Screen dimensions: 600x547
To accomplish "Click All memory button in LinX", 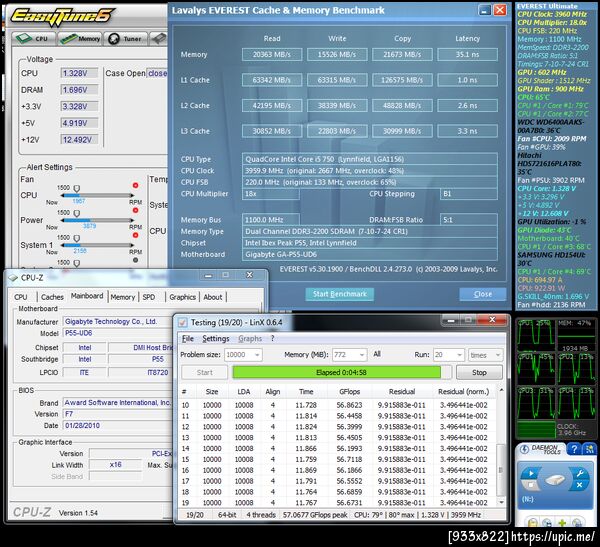I will (x=377, y=354).
